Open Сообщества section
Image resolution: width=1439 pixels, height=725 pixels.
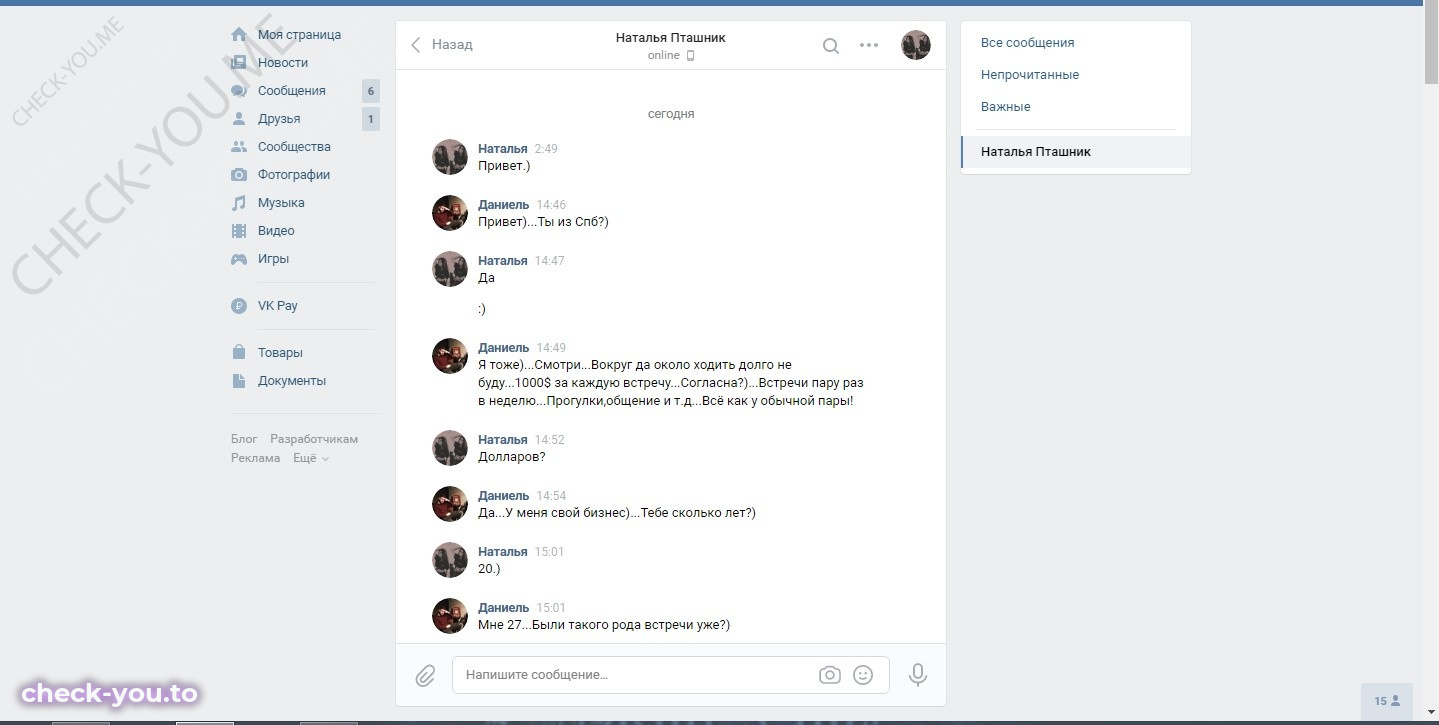[x=294, y=147]
